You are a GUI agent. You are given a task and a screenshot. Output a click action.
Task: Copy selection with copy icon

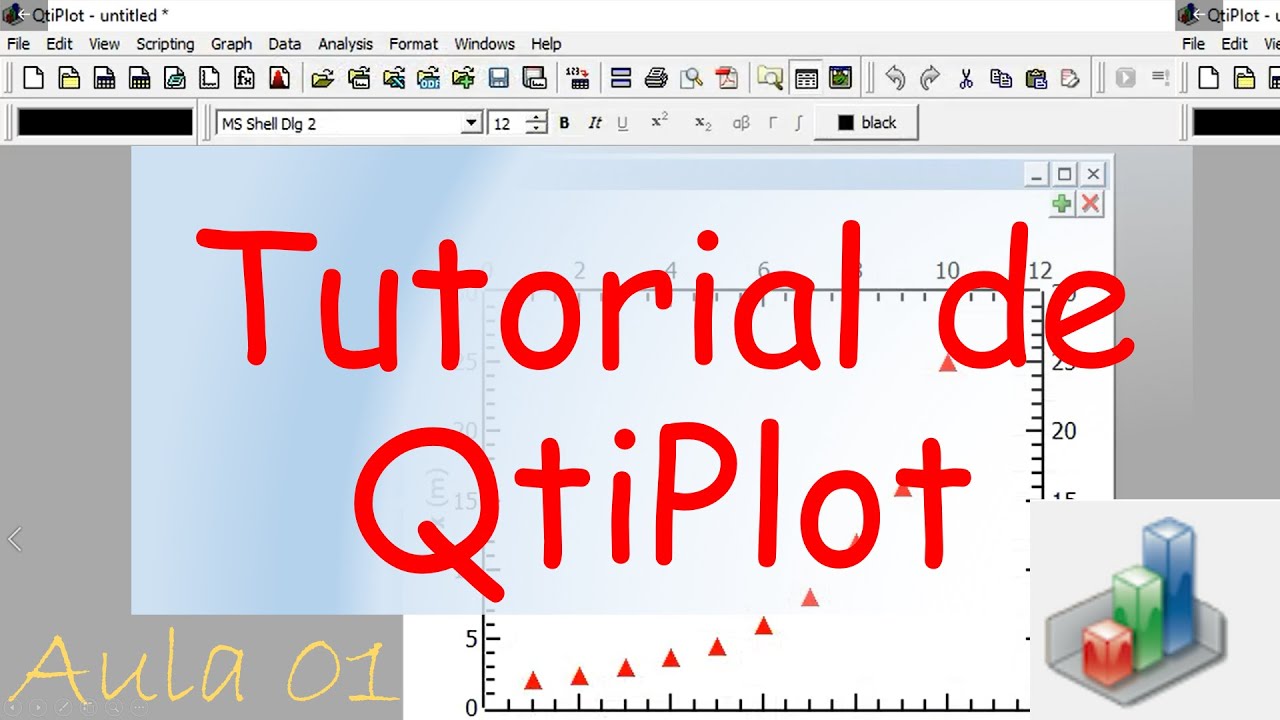tap(1000, 78)
